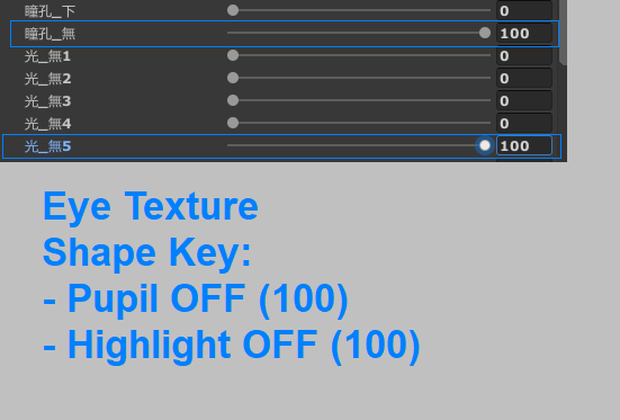Click the 瞳孔_下 slider handle
The image size is (620, 420).
[233, 10]
